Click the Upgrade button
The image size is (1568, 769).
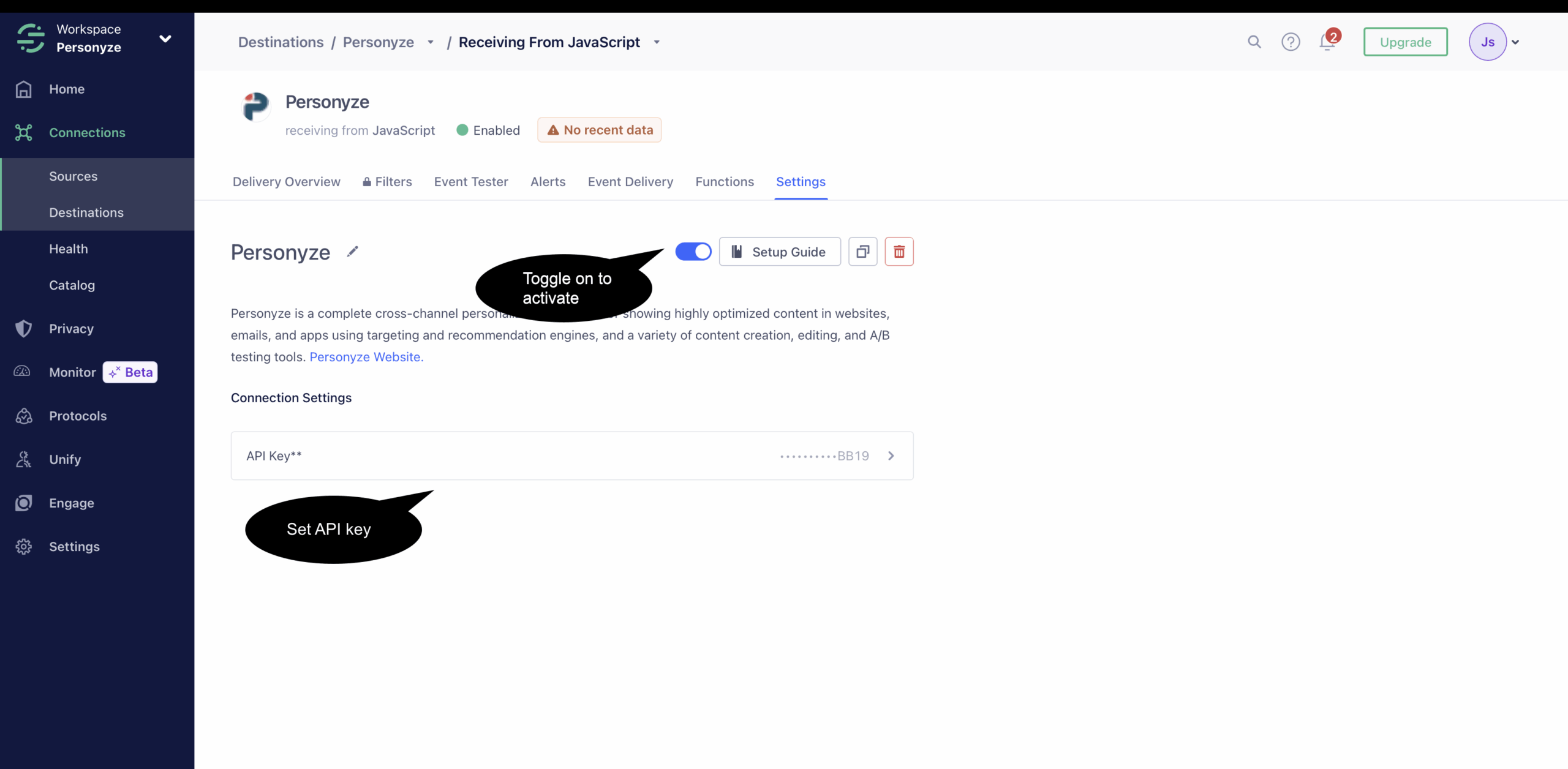point(1405,42)
